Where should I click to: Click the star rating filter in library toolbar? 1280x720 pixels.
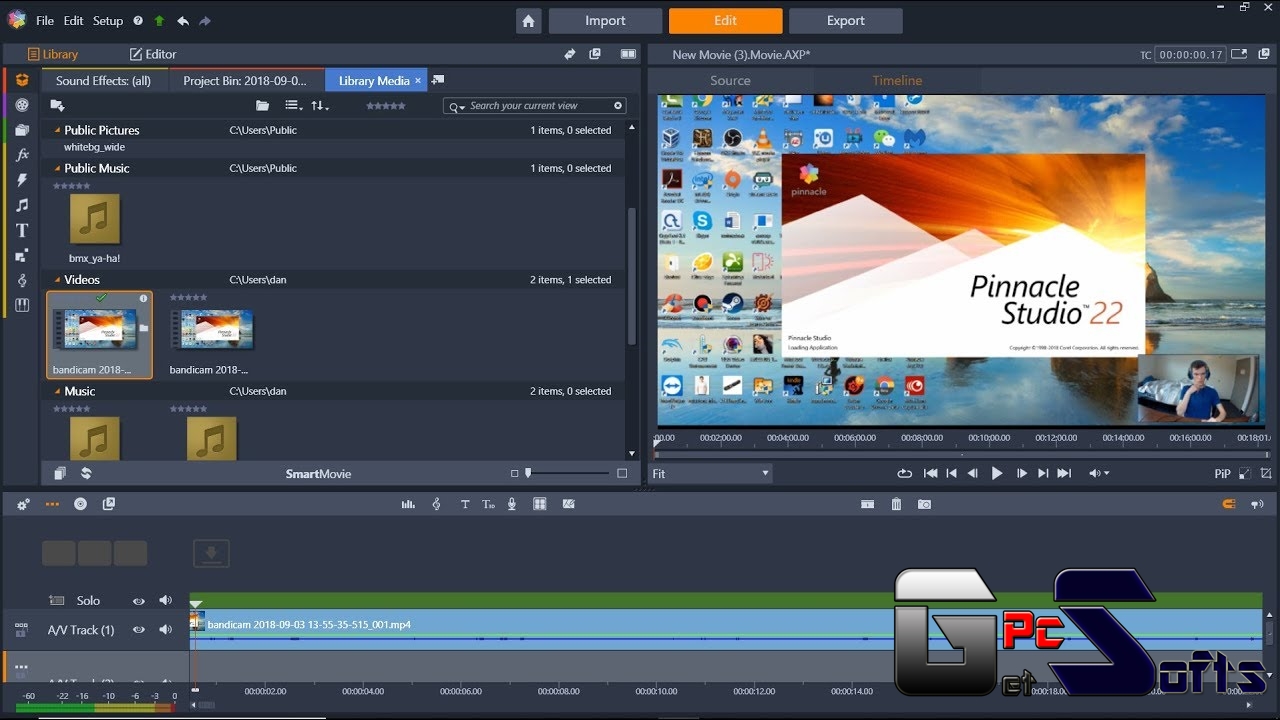tap(386, 106)
